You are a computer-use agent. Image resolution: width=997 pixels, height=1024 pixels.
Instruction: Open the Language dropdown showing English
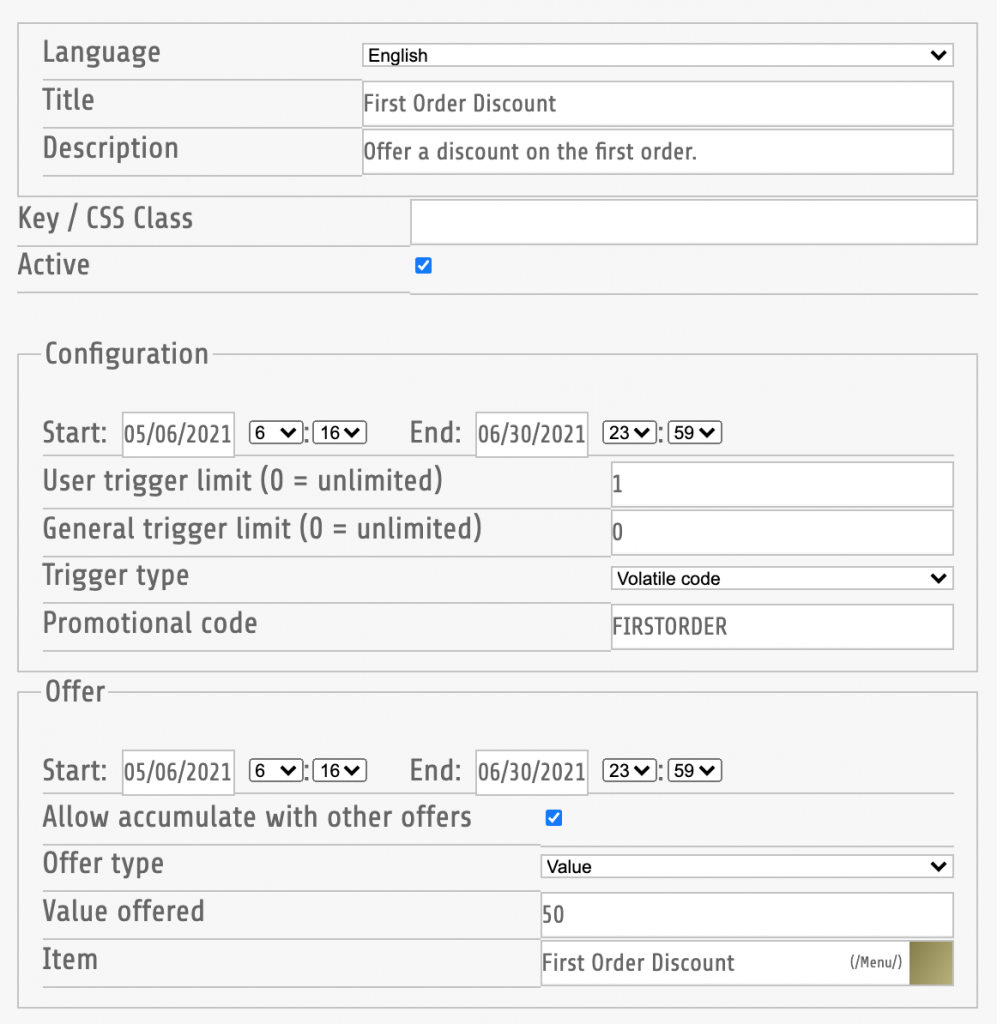(657, 55)
